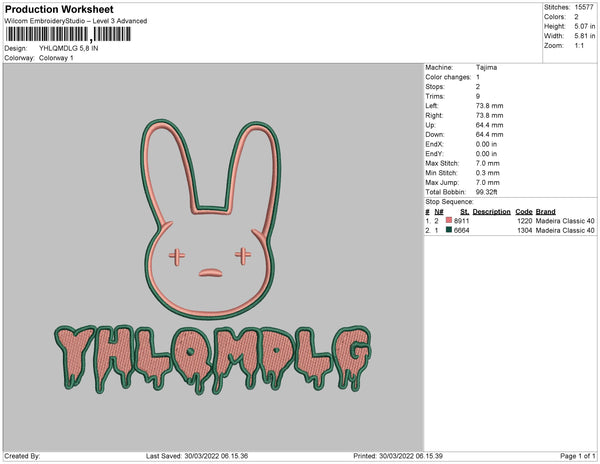Click the Down value 64.4 mm

(489, 135)
